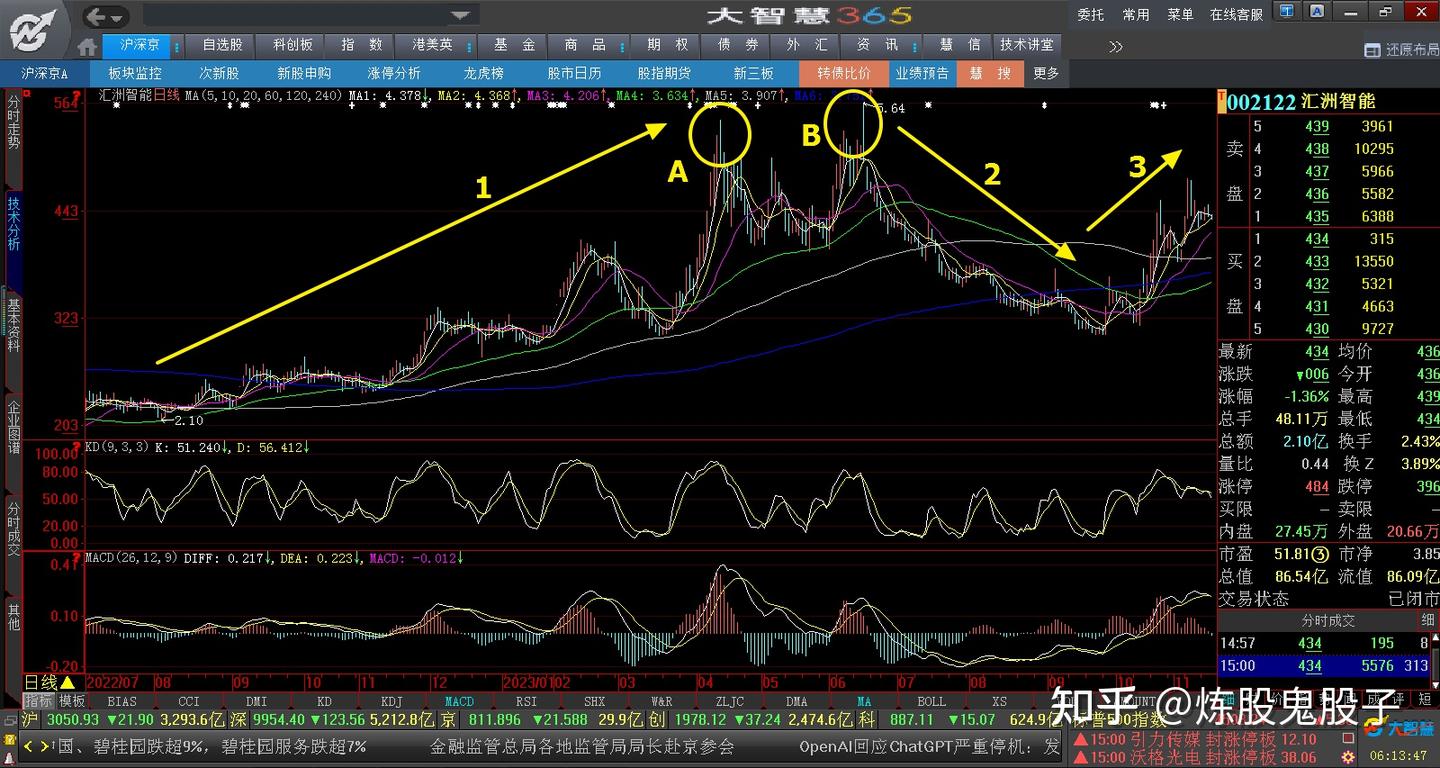1440x768 pixels.
Task: Go back with the arrow button
Action: pyautogui.click(x=96, y=16)
